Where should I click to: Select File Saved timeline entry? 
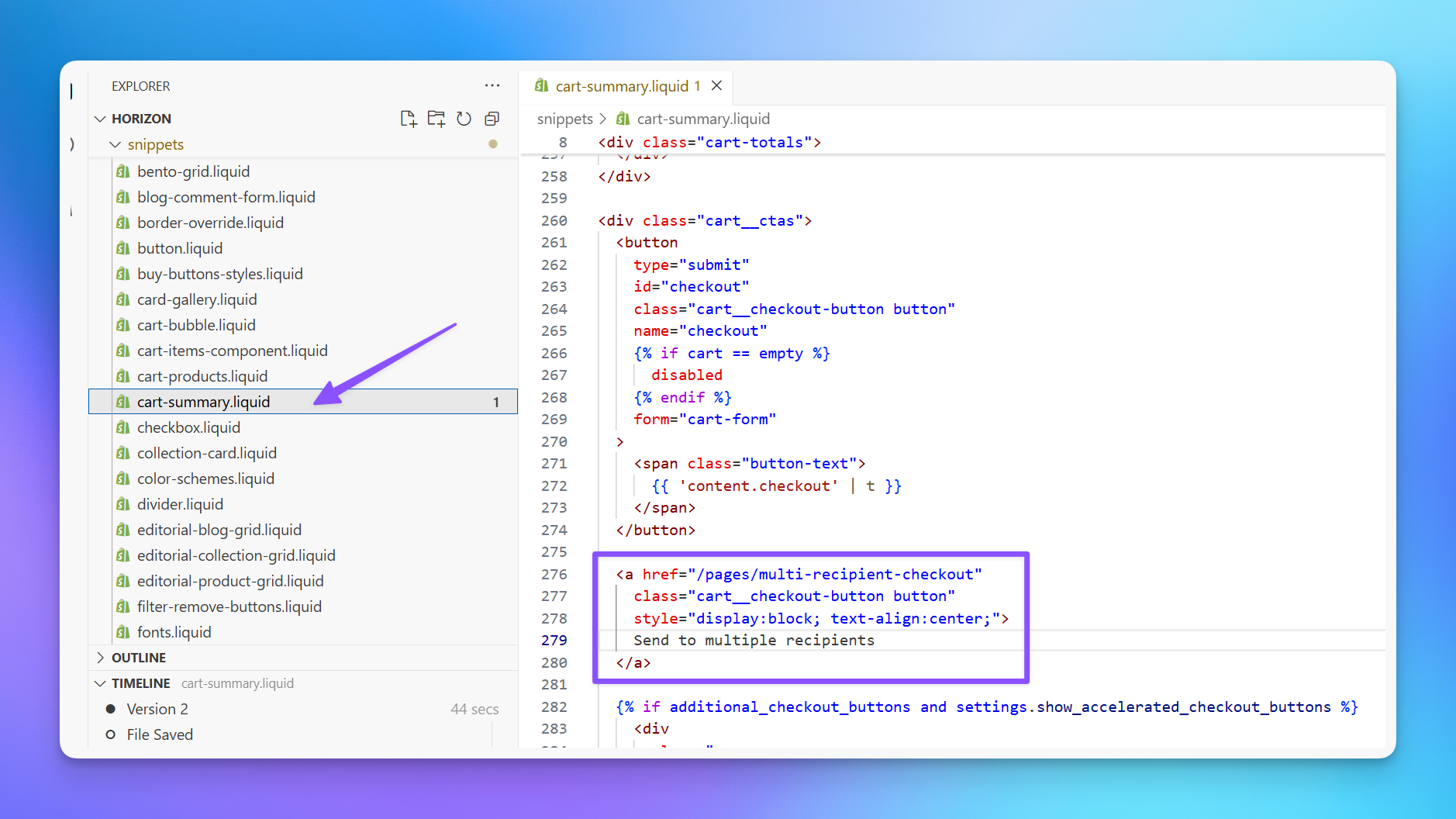click(160, 734)
